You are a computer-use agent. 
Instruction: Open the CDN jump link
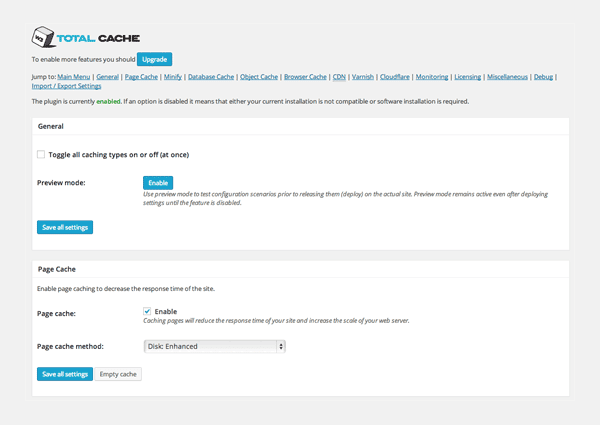[x=339, y=77]
